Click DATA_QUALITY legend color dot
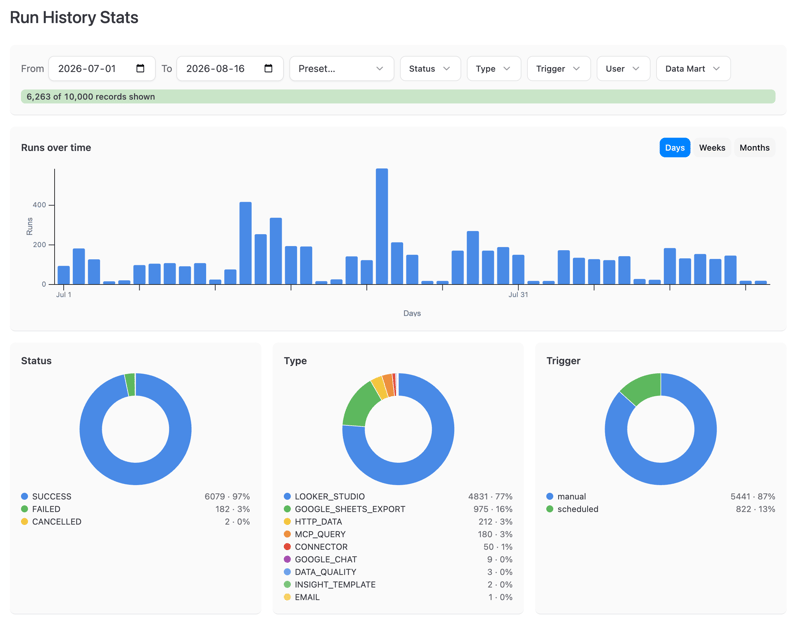Image resolution: width=800 pixels, height=620 pixels. (x=287, y=572)
